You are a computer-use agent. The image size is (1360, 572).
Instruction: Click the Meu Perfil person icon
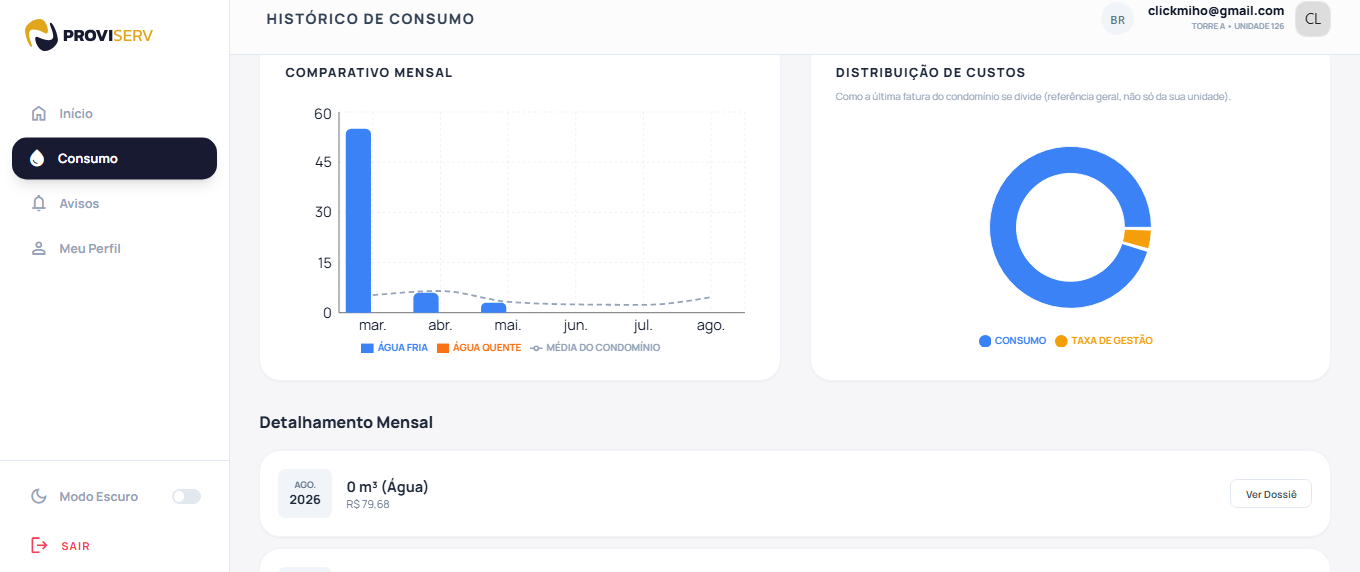pos(39,248)
